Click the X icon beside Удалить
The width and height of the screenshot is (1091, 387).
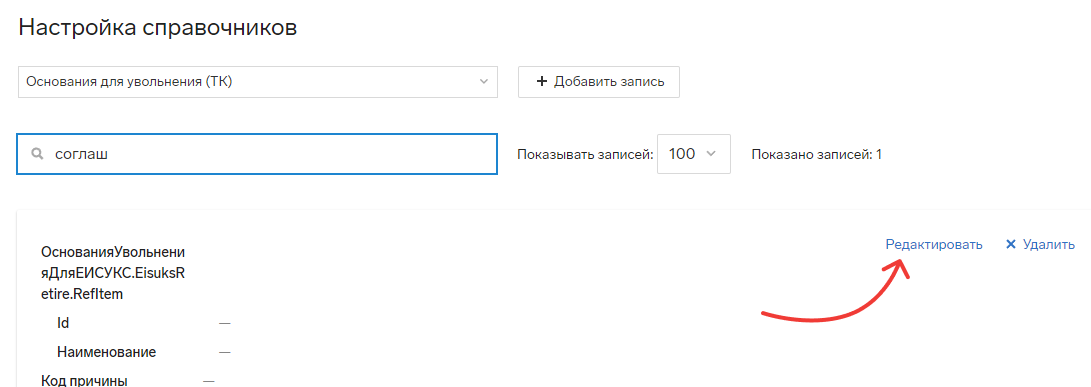tap(1011, 244)
